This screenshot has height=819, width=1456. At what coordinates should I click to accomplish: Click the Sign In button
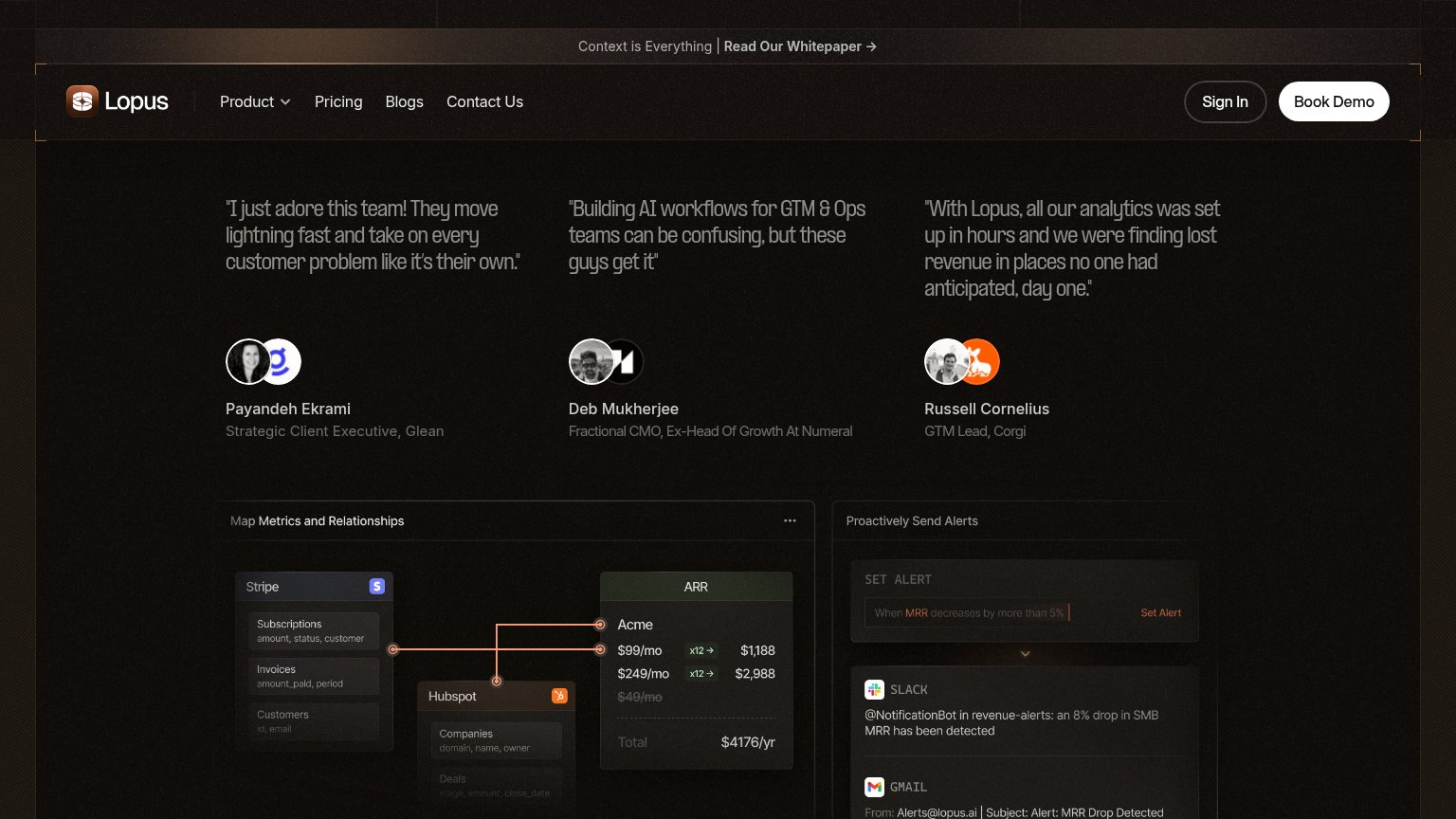[x=1225, y=101]
